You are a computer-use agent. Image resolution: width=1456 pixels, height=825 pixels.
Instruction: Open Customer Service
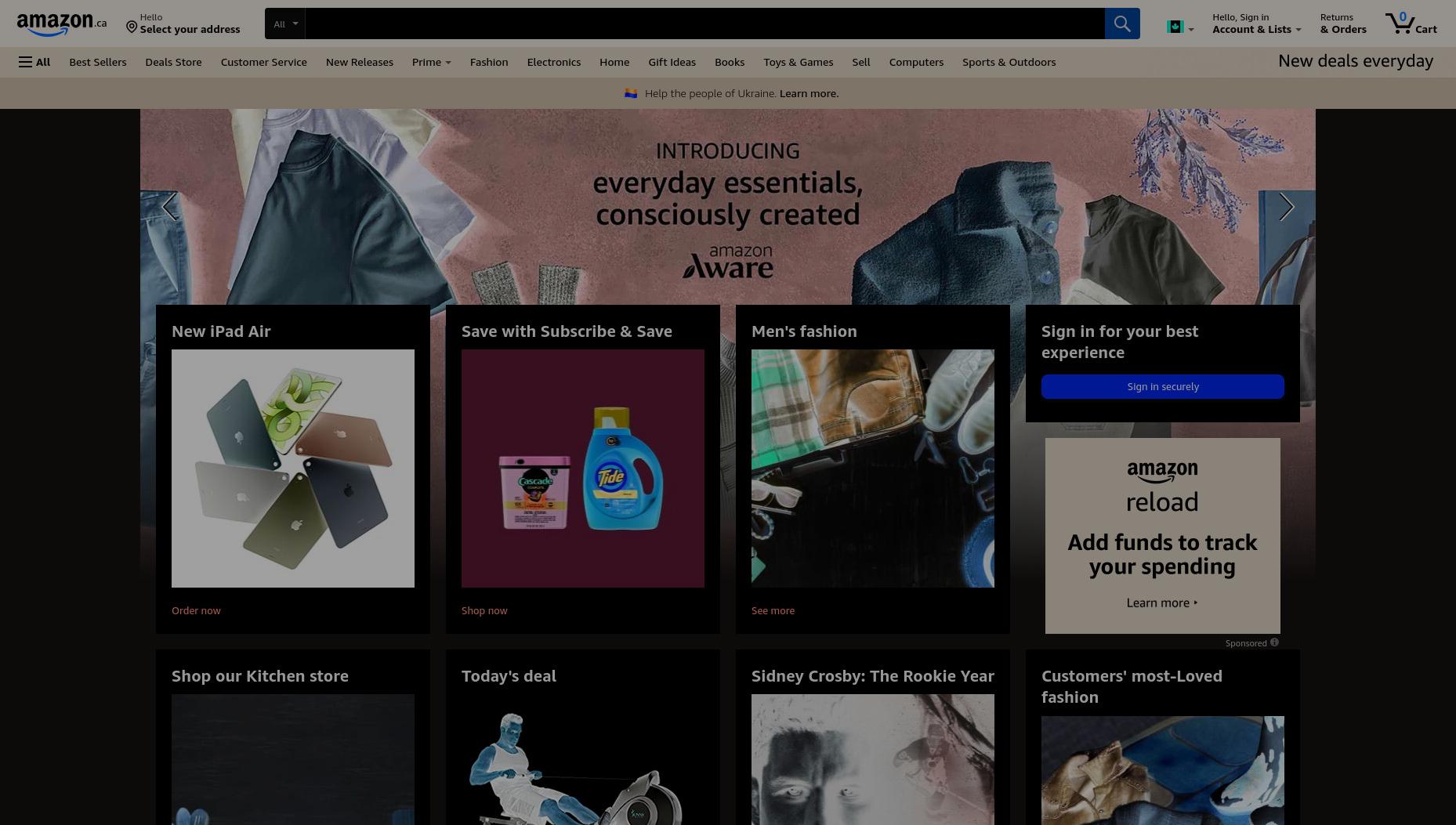263,62
